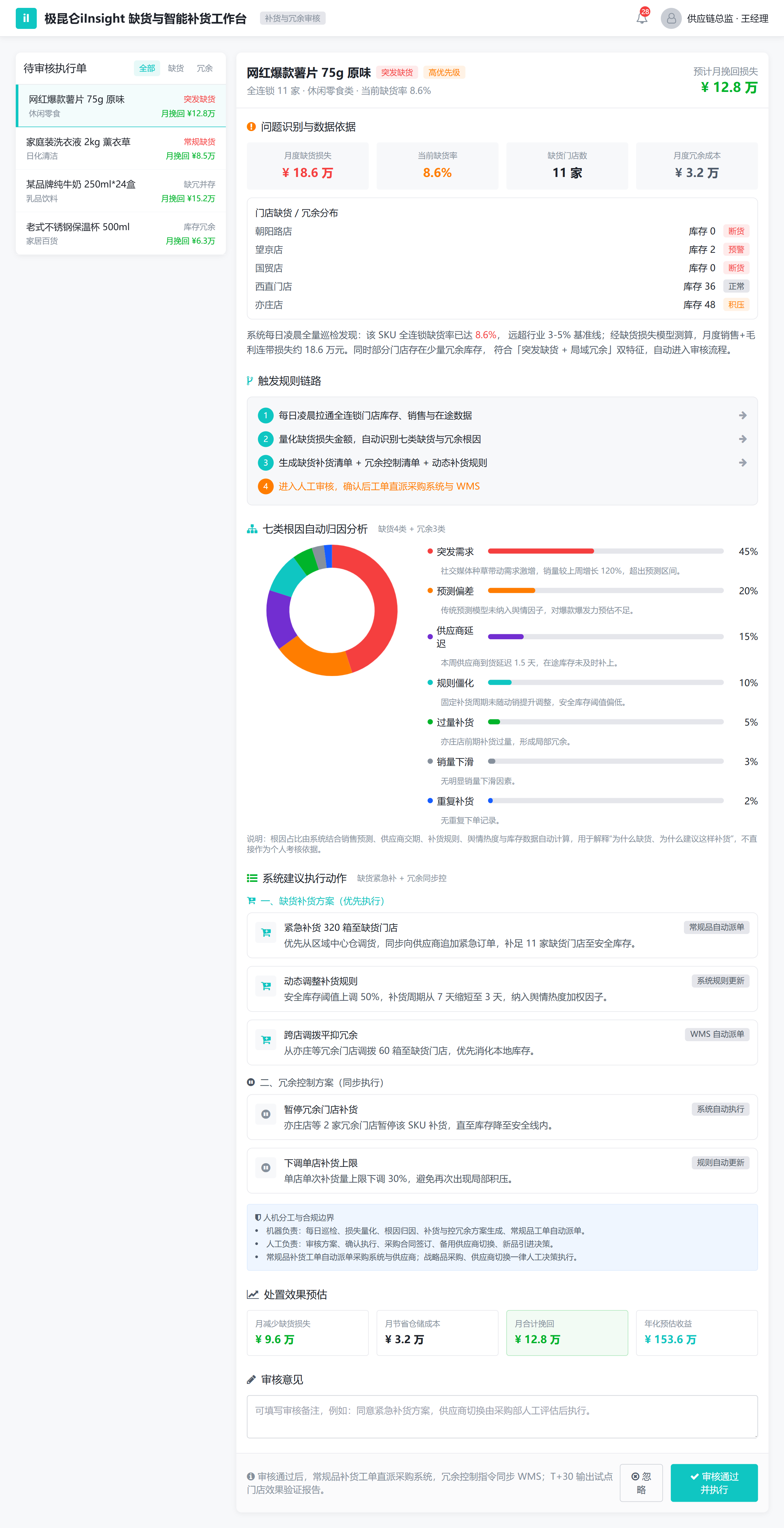Image resolution: width=784 pixels, height=1528 pixels.
Task: Click the user avatar icon beside 王经理
Action: click(x=671, y=18)
